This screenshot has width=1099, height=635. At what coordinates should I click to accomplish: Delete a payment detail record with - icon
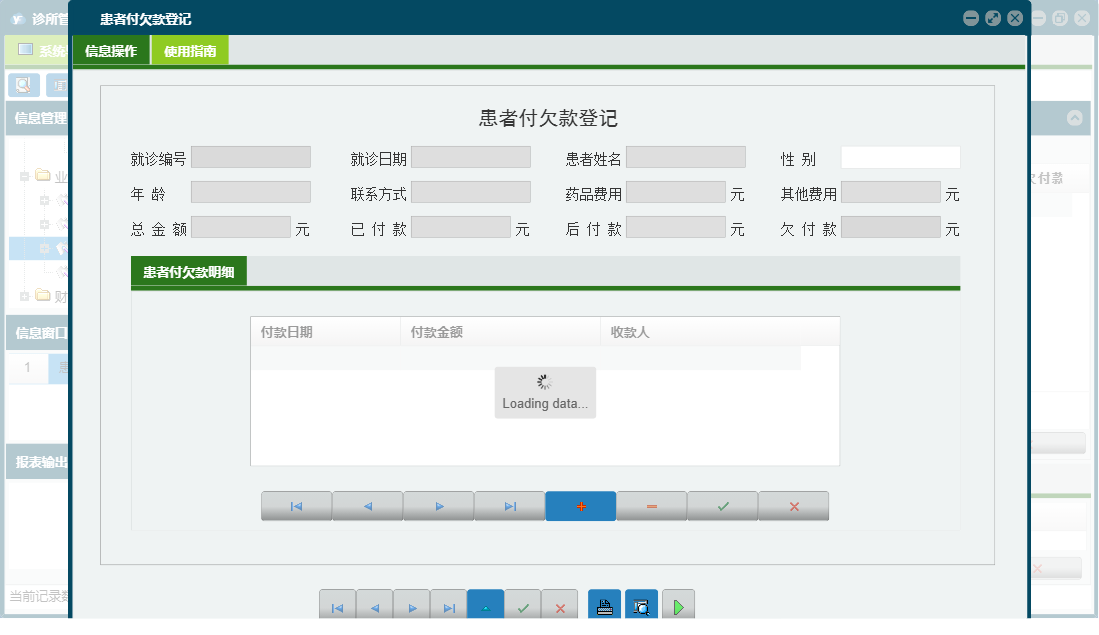pyautogui.click(x=651, y=506)
